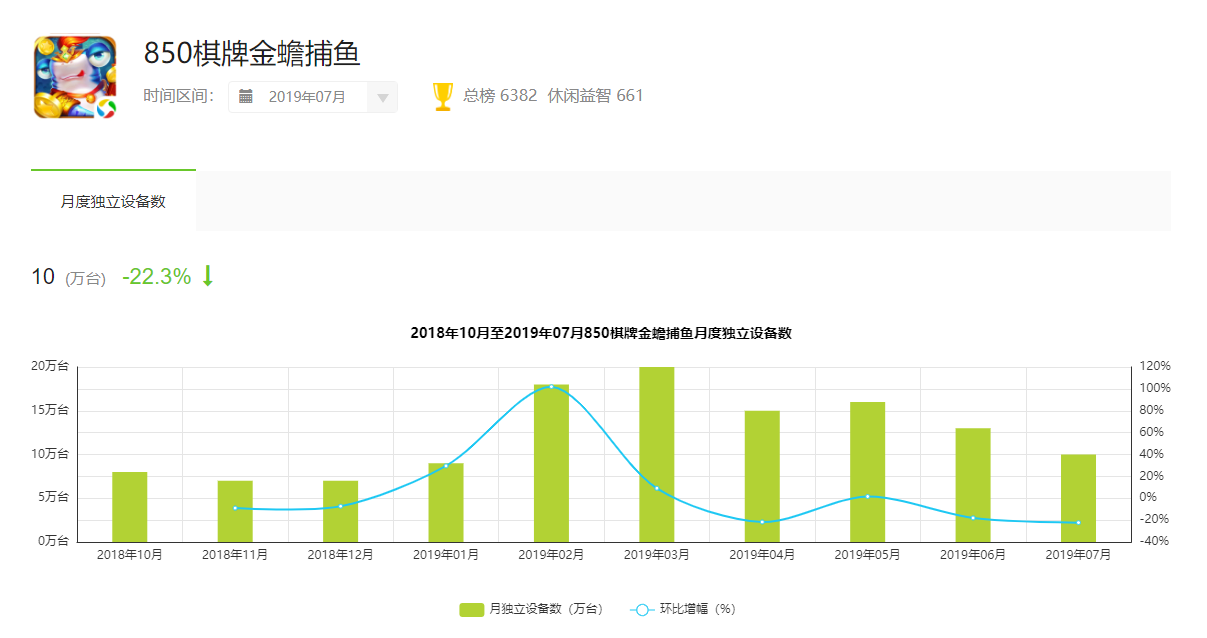
Task: Switch to 月度独立设备数 tab
Action: [x=113, y=201]
